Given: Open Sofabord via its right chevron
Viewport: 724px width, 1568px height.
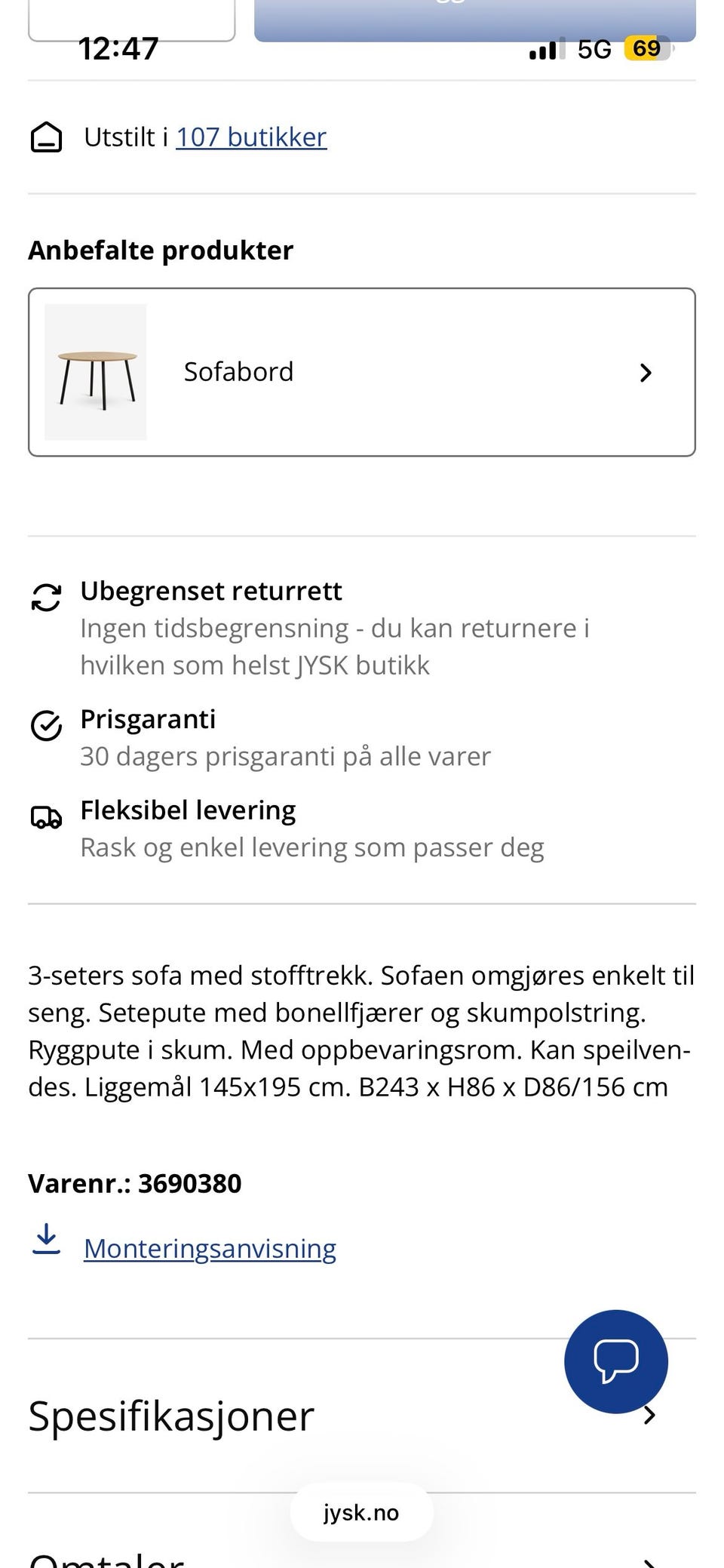Looking at the screenshot, I should [646, 373].
